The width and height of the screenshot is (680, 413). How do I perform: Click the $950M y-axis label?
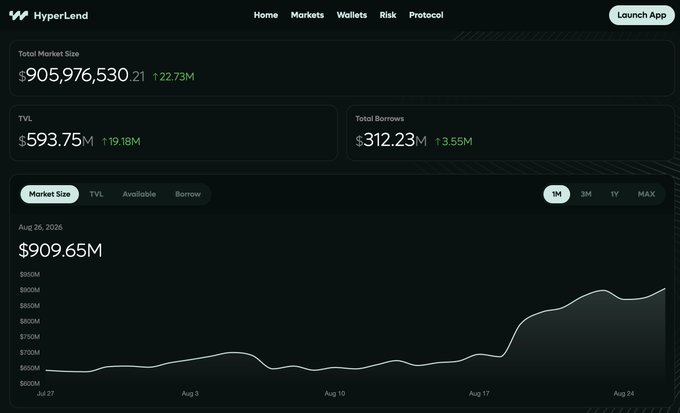click(29, 275)
